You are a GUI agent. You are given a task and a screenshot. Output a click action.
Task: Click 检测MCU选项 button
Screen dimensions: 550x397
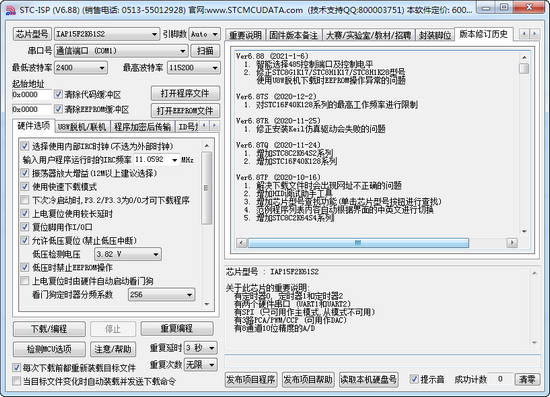pos(49,349)
